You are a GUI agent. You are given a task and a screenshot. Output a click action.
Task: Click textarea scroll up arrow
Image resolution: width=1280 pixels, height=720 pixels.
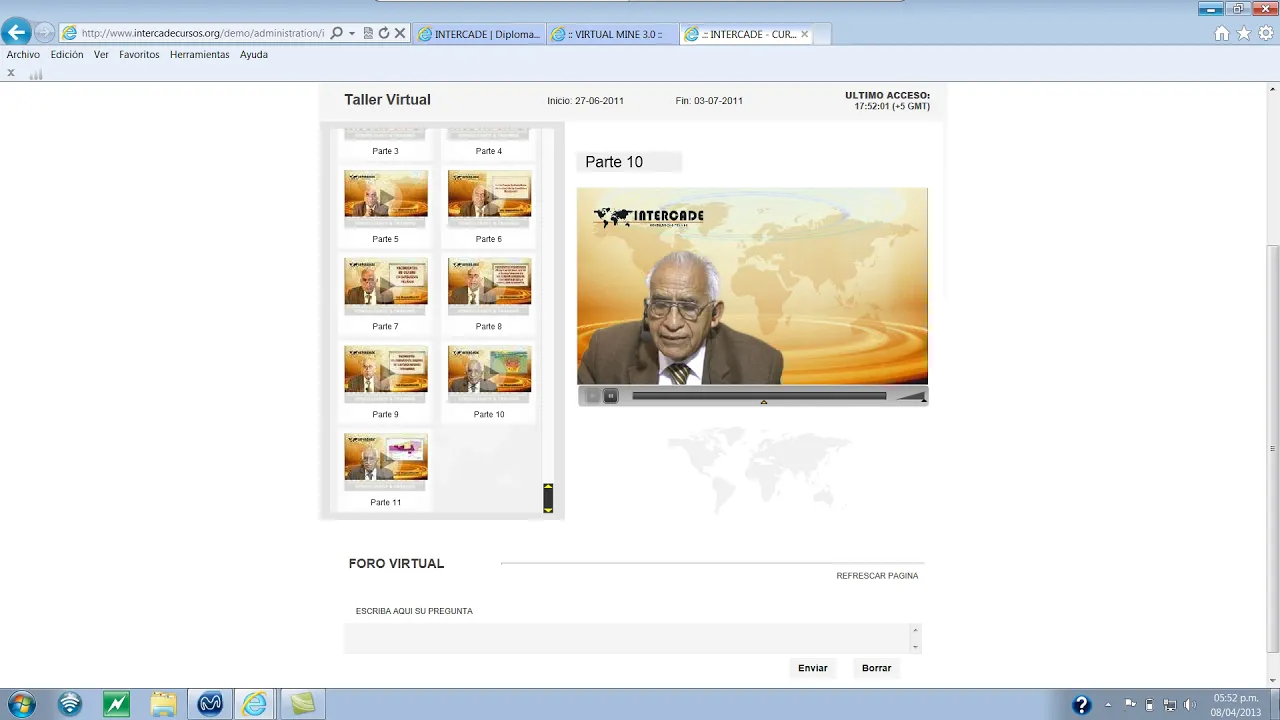(x=915, y=630)
